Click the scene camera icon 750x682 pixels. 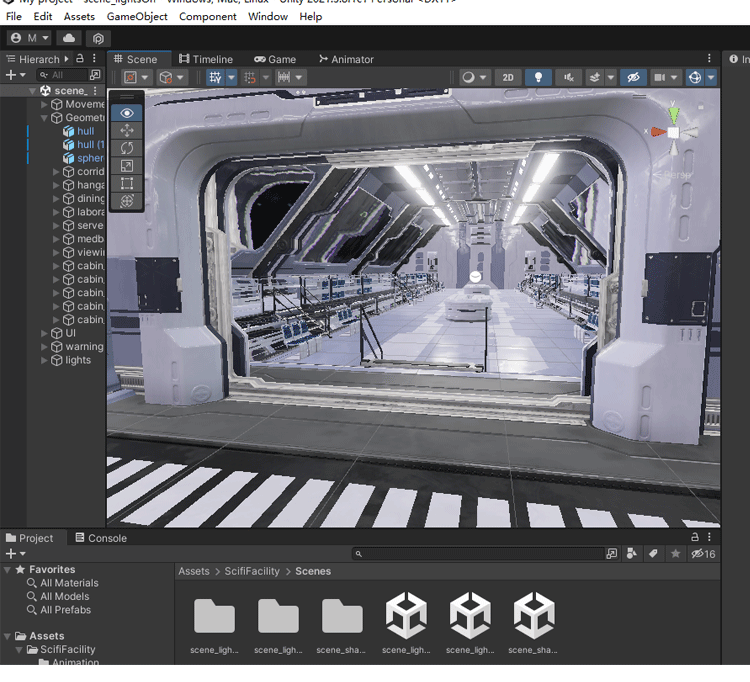click(660, 77)
